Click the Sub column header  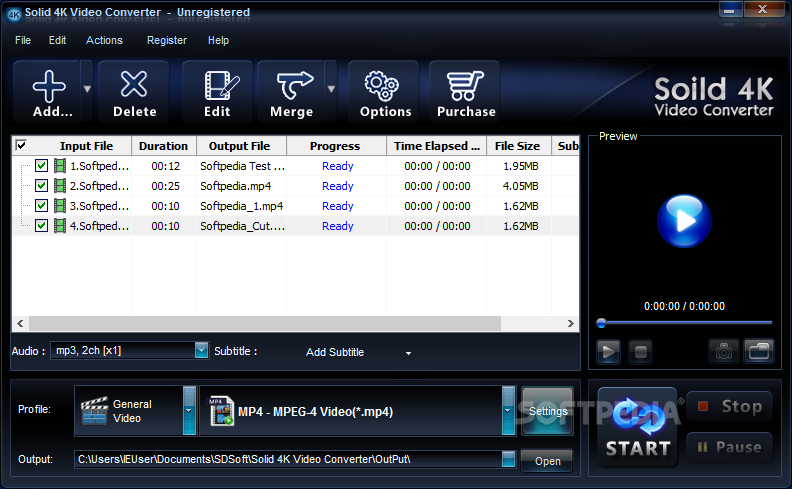[x=566, y=146]
